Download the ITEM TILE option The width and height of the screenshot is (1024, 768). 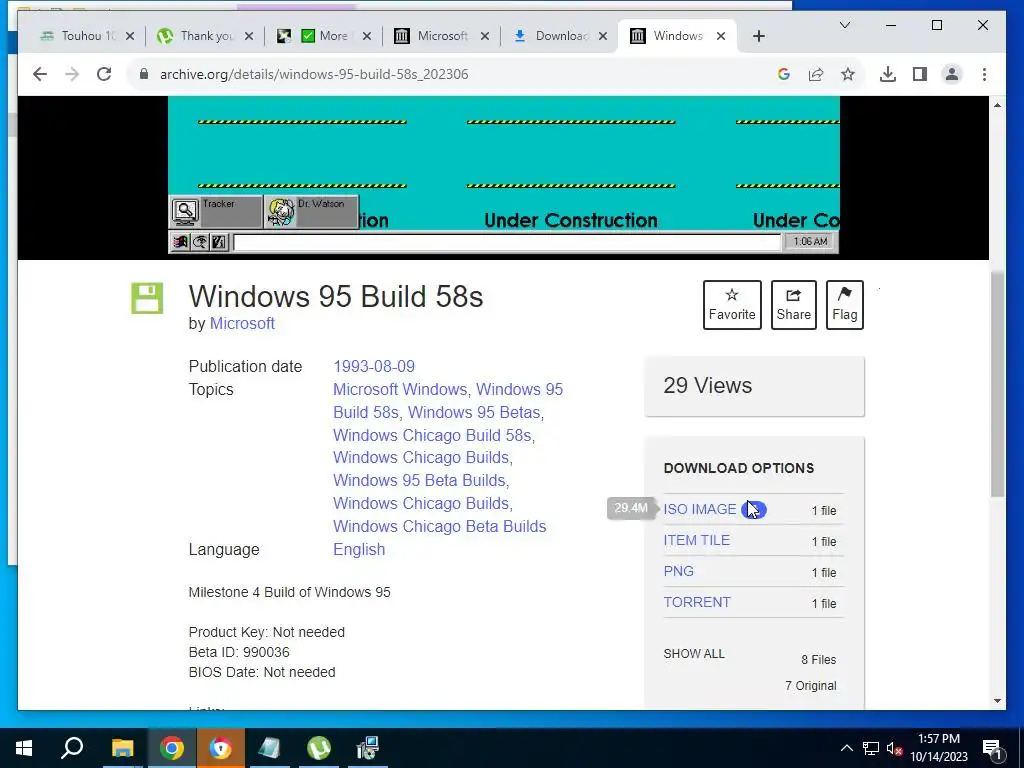click(x=696, y=541)
